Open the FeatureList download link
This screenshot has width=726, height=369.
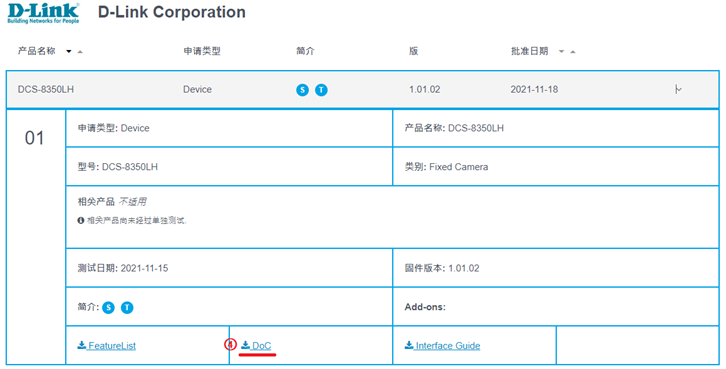point(112,345)
